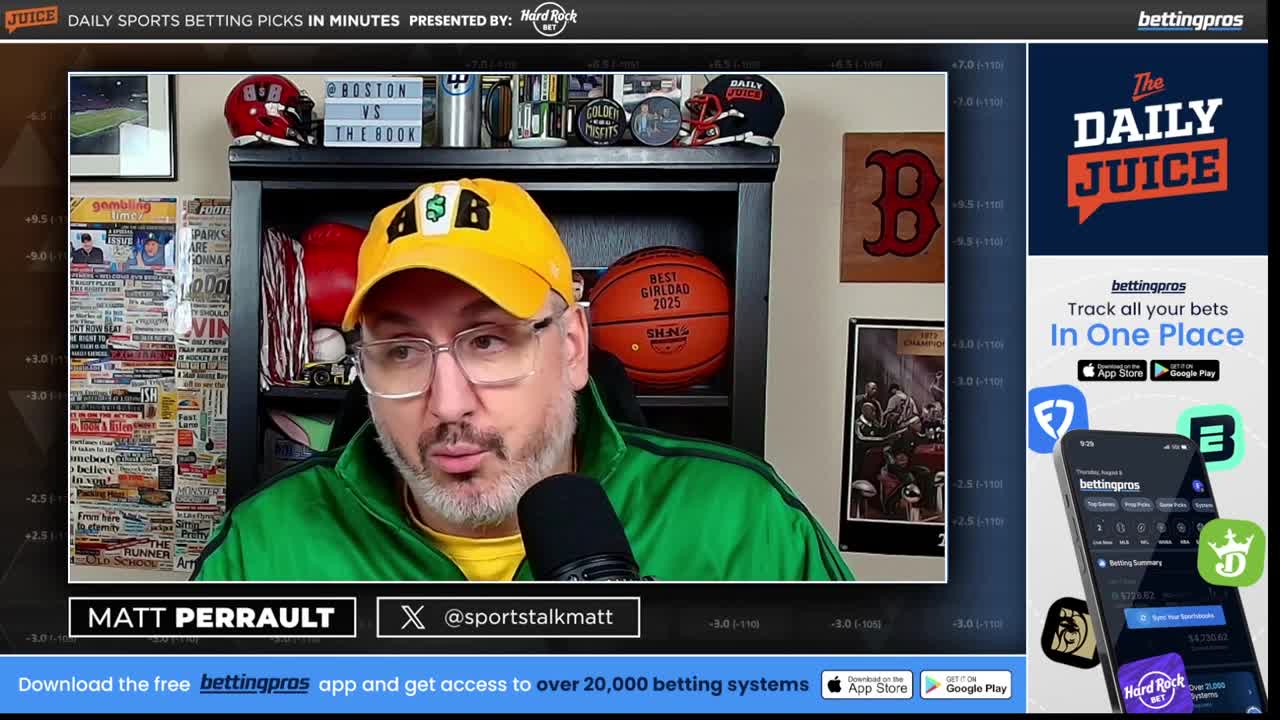Open the Betting Summary row
Screen dimensions: 1280x720
[1135, 562]
